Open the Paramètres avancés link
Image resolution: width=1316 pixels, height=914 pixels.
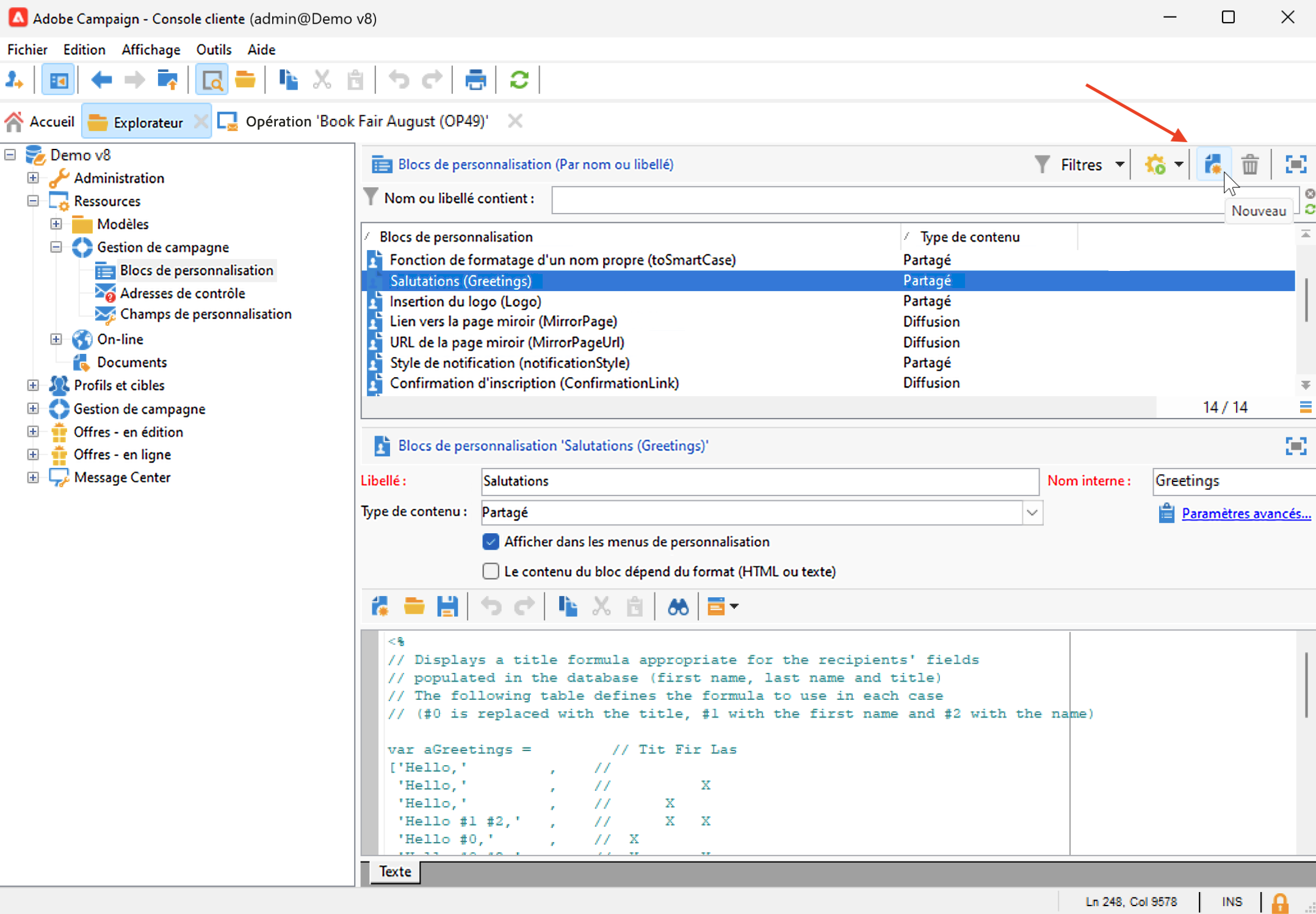[1246, 514]
